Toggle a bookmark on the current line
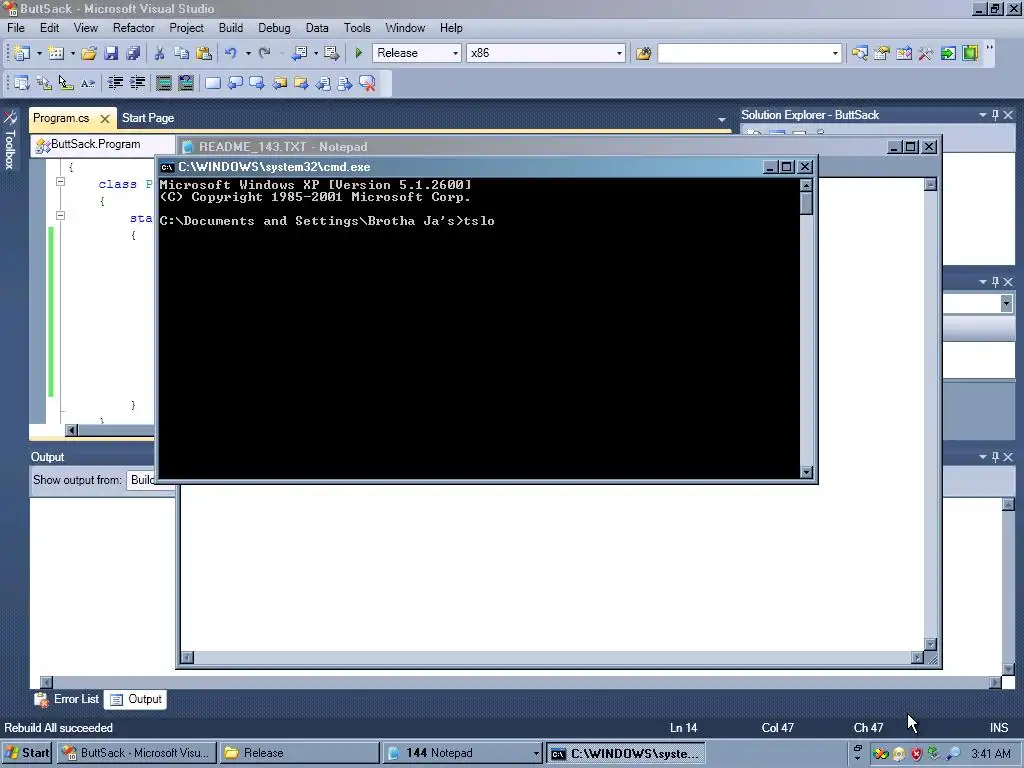Image resolution: width=1024 pixels, height=768 pixels. point(213,83)
